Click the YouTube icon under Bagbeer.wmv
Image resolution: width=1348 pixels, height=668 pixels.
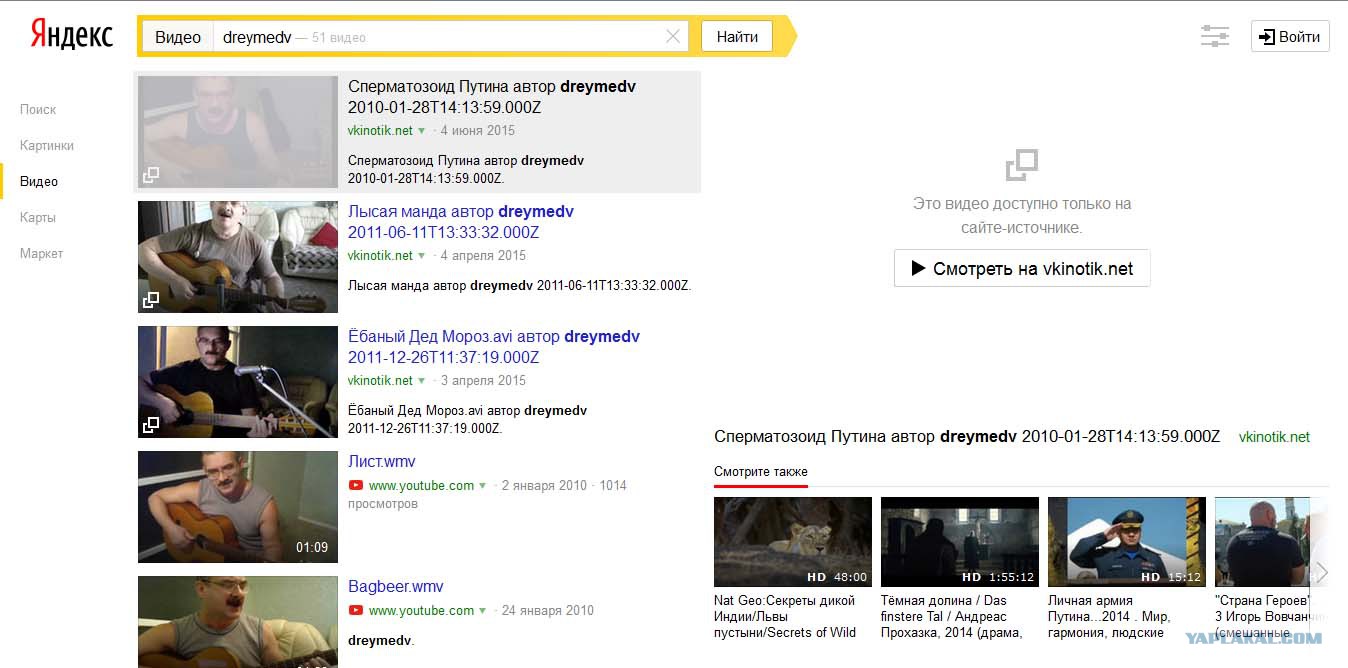(x=355, y=610)
